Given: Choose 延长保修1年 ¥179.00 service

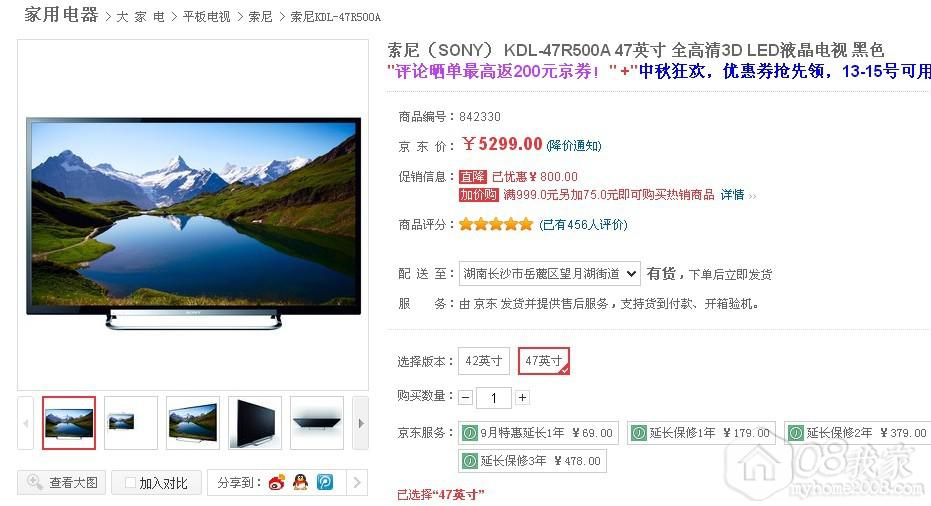Looking at the screenshot, I should coord(701,433).
